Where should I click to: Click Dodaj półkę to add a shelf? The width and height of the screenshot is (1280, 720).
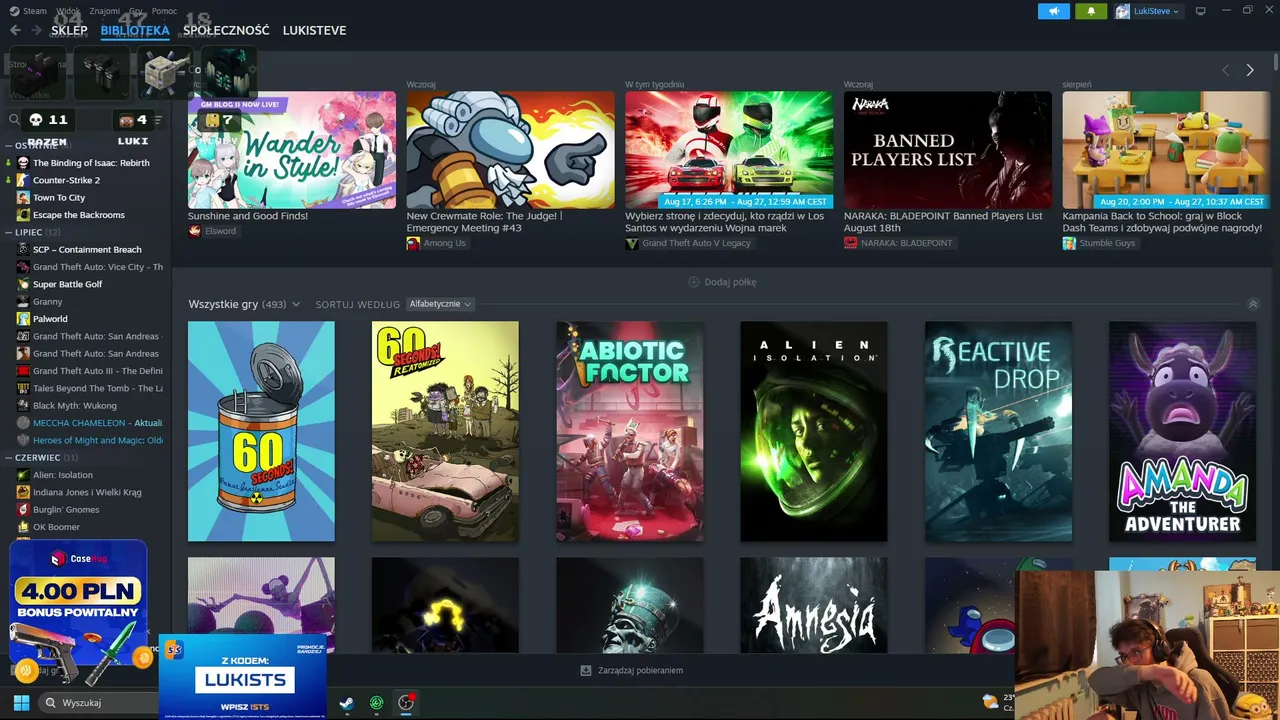coord(722,282)
